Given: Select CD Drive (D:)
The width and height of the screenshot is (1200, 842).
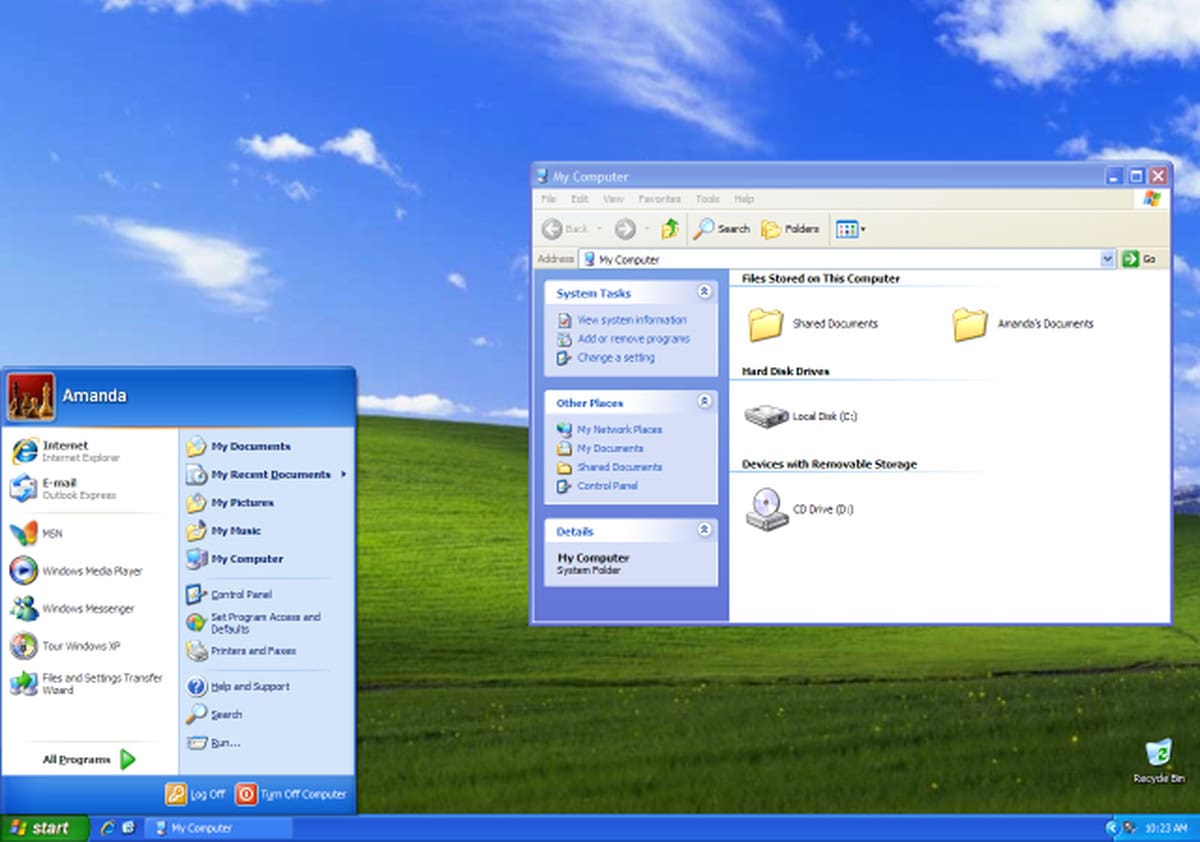Looking at the screenshot, I should click(800, 509).
